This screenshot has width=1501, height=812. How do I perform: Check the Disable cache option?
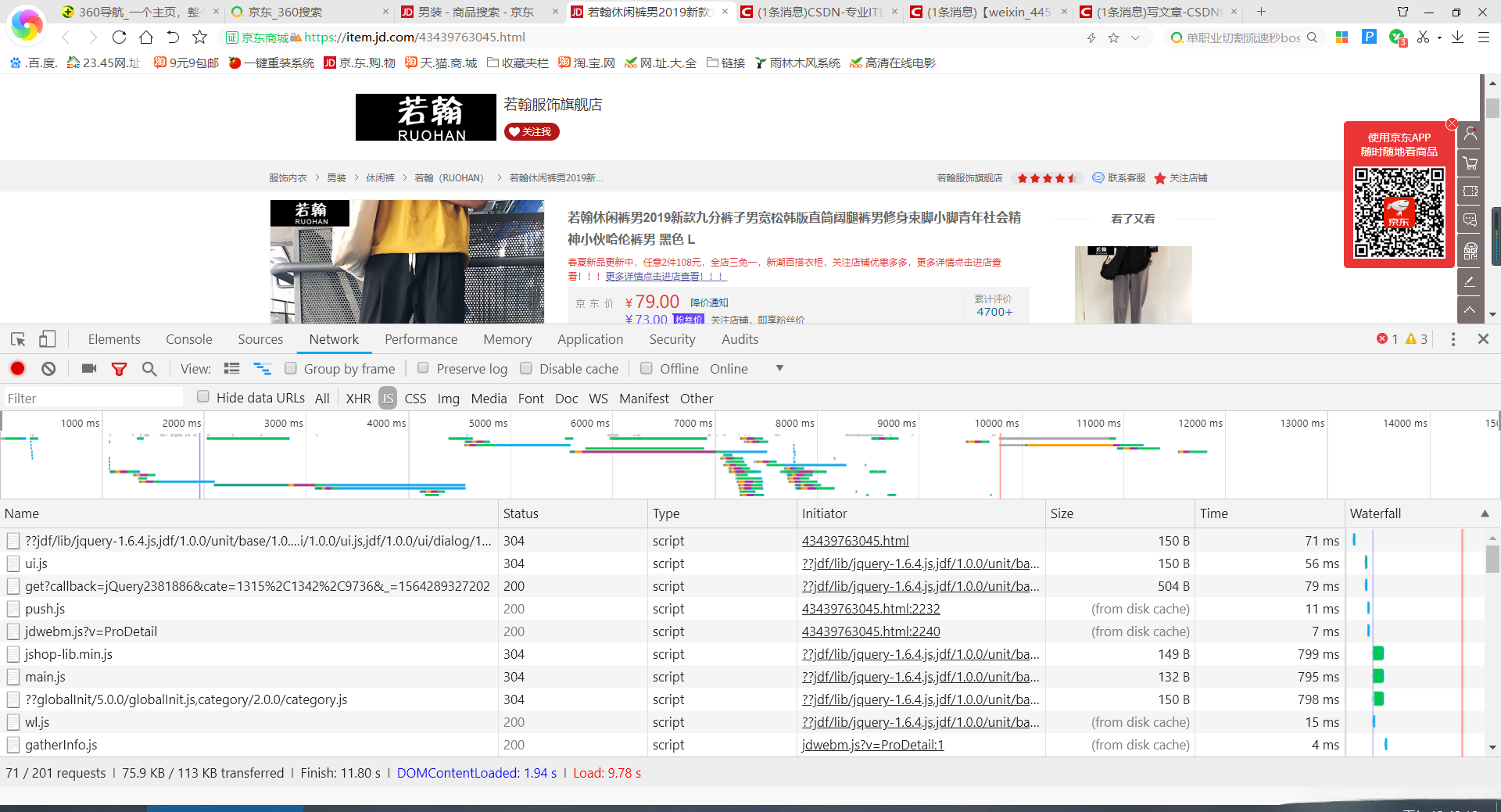pos(526,368)
